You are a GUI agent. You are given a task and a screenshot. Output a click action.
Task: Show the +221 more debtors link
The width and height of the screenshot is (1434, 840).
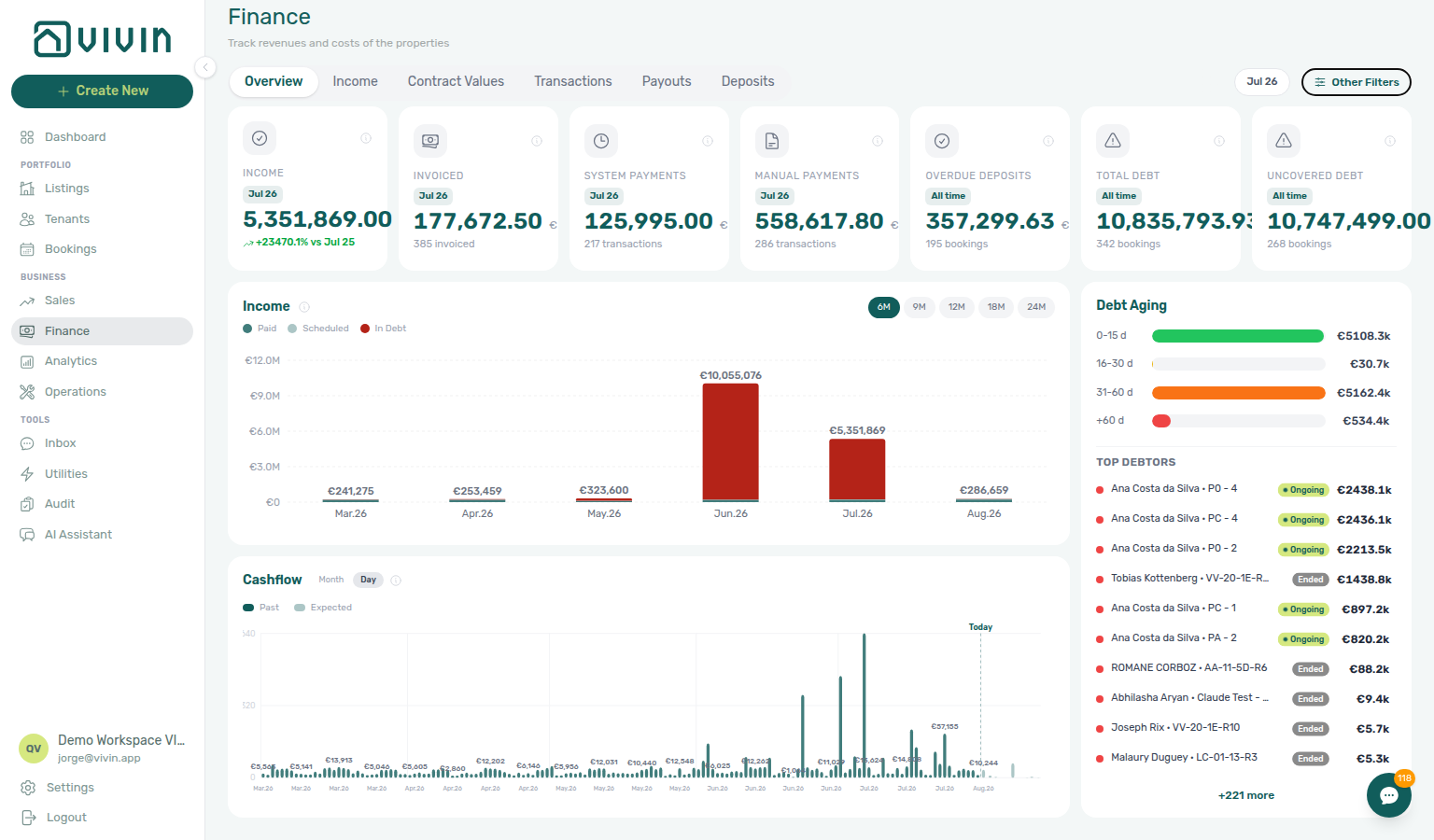click(x=1246, y=795)
